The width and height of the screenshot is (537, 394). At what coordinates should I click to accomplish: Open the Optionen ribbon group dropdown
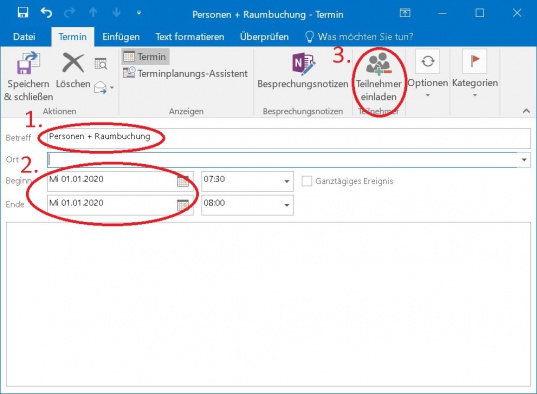pos(428,73)
